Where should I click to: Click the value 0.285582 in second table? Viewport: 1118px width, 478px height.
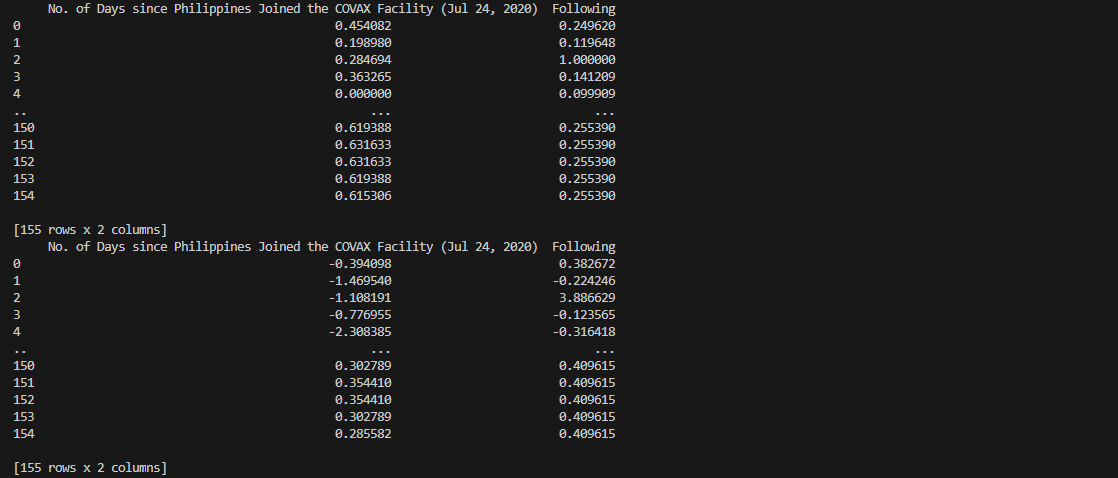point(363,434)
